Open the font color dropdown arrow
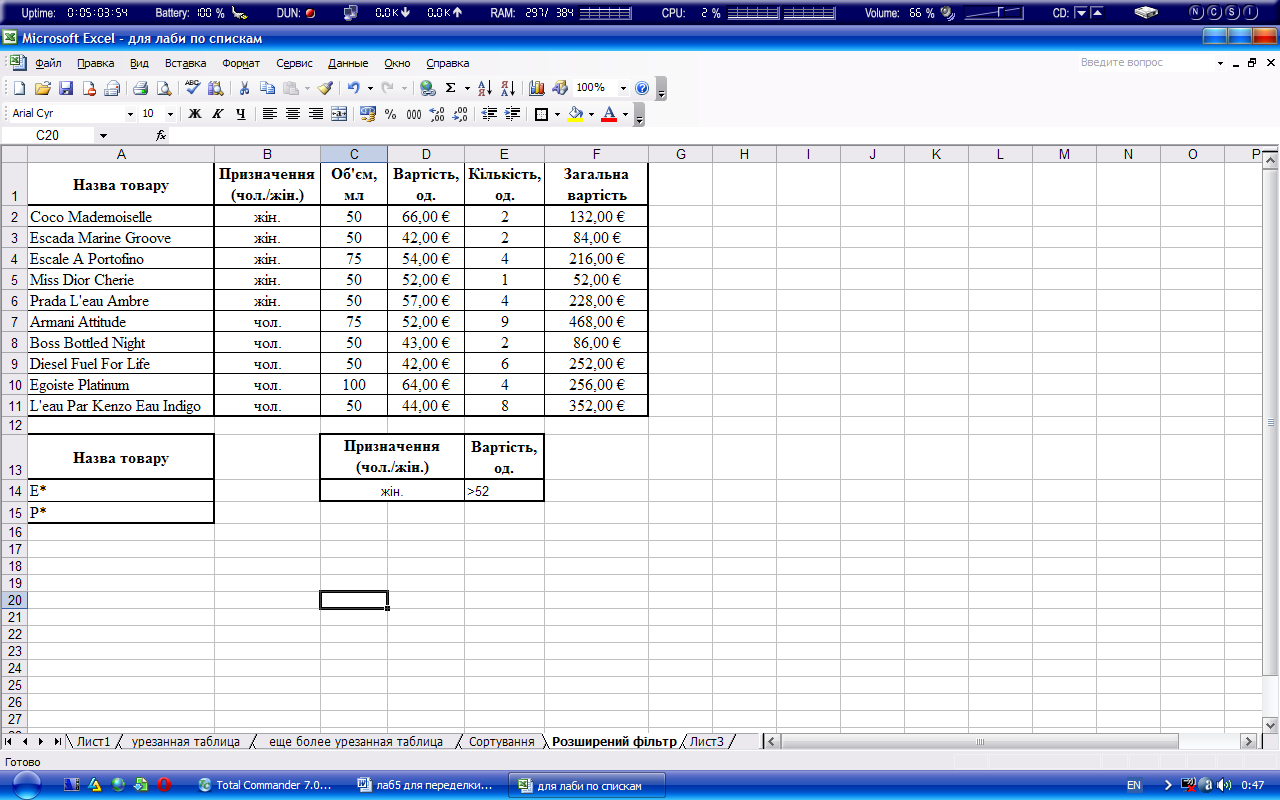 [x=625, y=114]
